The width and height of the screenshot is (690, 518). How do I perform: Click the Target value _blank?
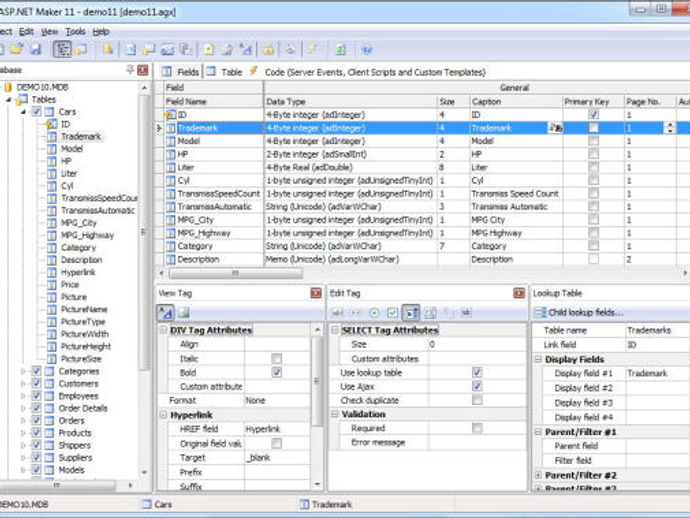258,458
